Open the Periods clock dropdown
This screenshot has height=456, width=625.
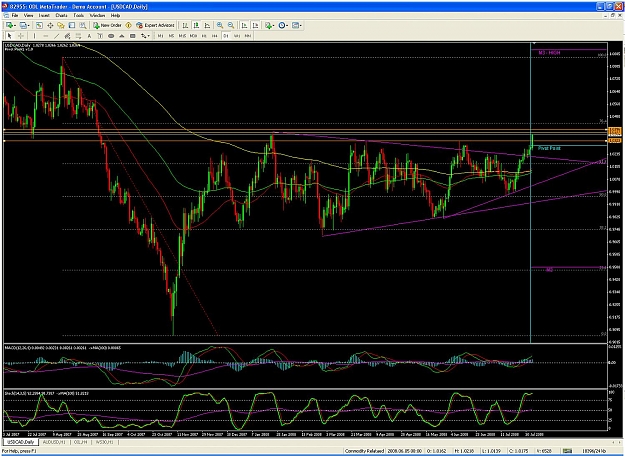283,25
